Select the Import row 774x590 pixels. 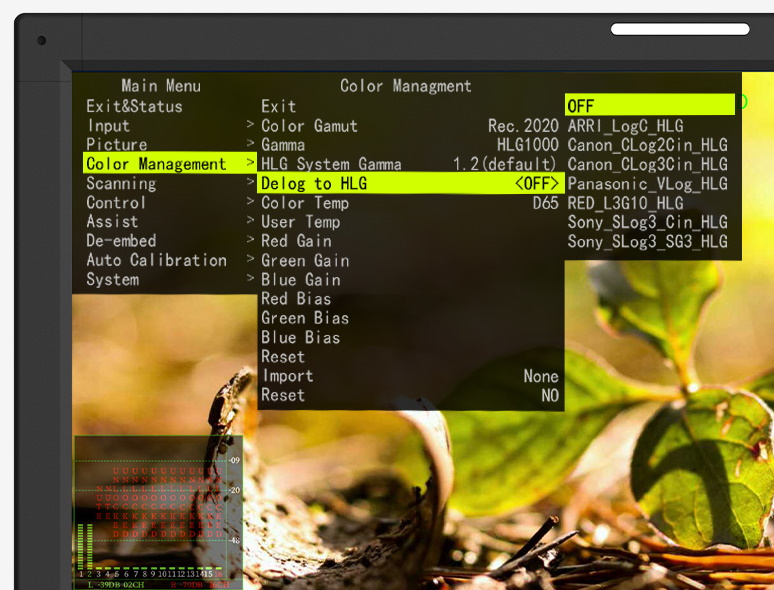410,376
